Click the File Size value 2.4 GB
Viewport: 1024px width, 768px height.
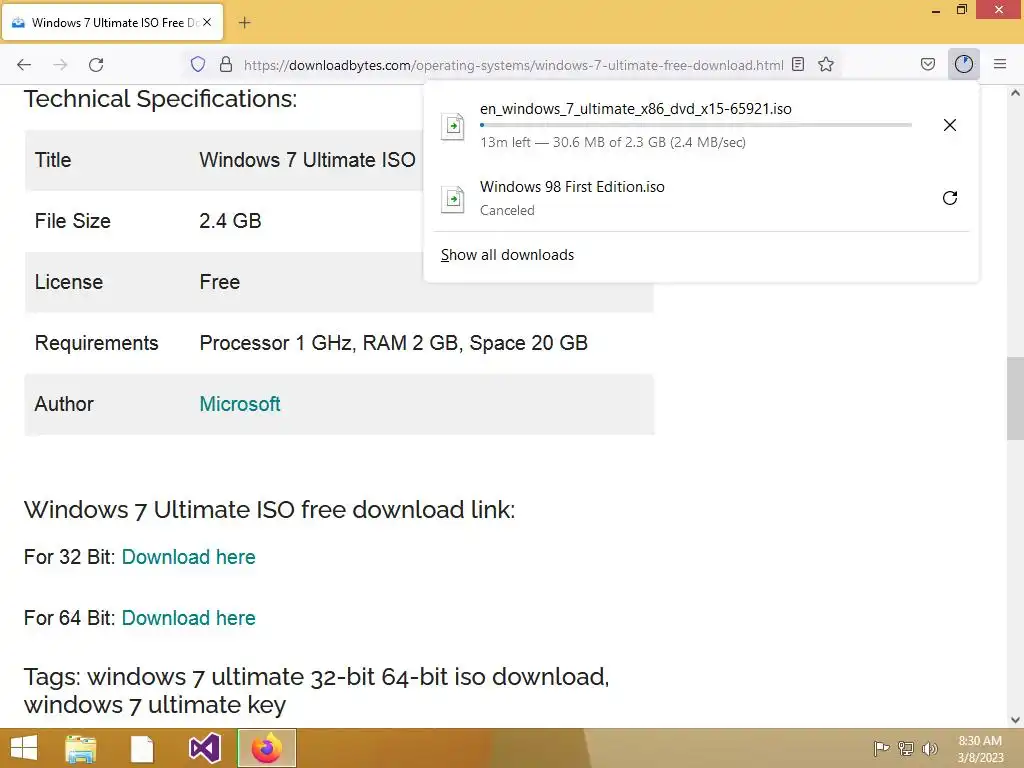pos(230,221)
